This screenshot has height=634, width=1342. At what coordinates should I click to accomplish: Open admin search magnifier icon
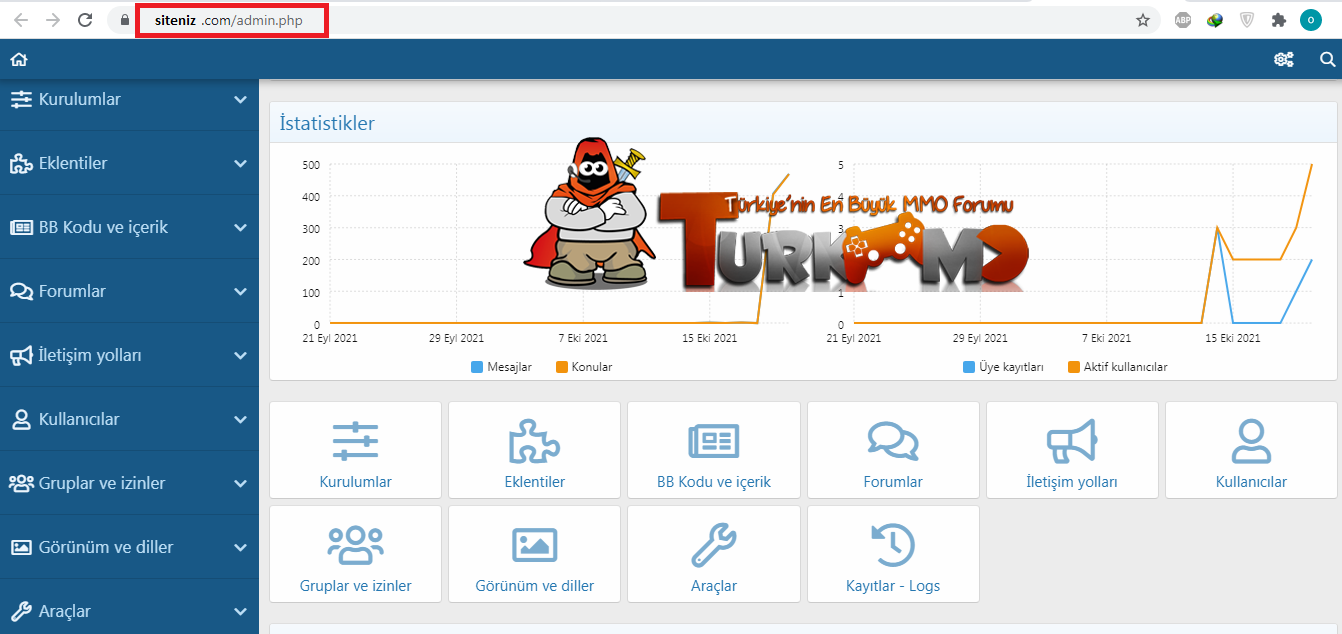pyautogui.click(x=1328, y=60)
